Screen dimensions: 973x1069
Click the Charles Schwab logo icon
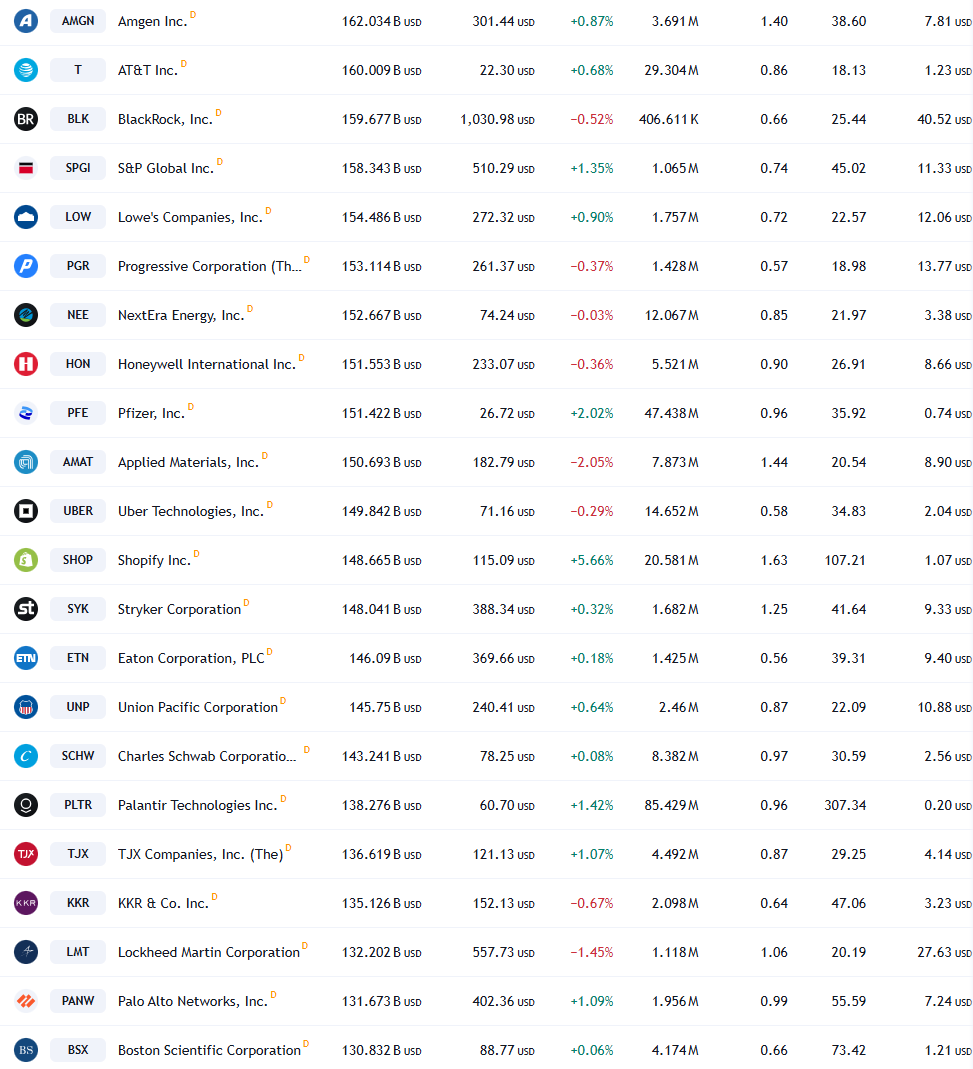coord(26,756)
